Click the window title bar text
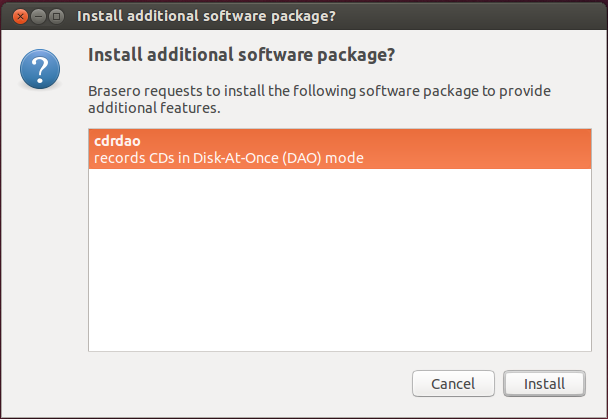608x419 pixels. point(206,16)
